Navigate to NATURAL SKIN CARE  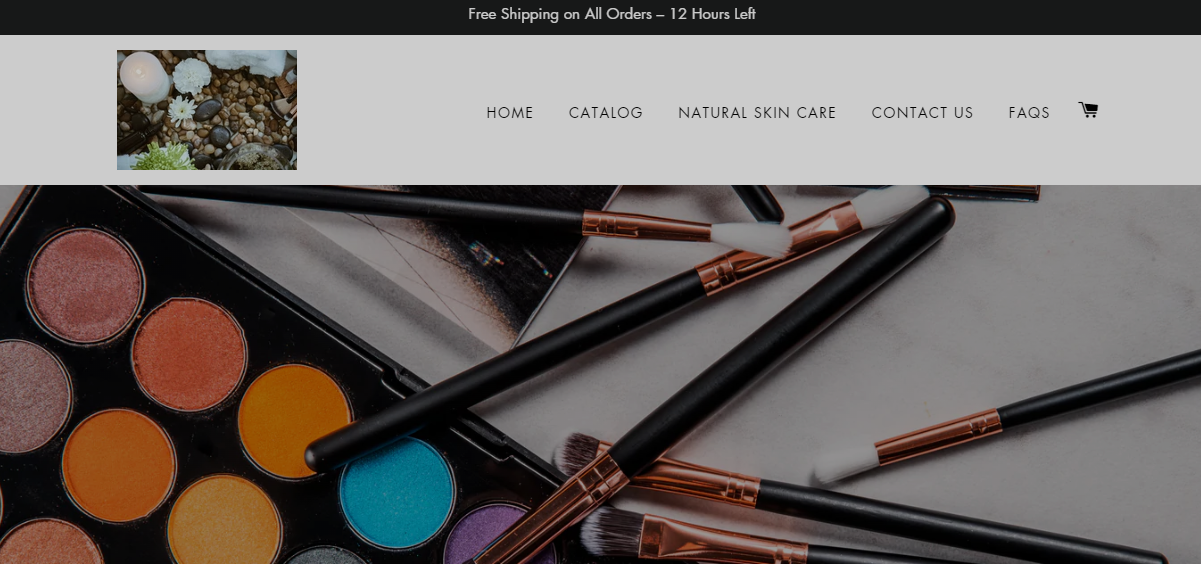[757, 113]
